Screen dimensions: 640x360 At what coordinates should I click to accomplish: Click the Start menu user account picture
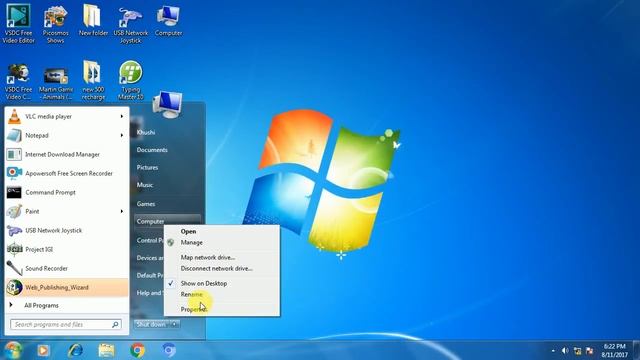click(167, 104)
